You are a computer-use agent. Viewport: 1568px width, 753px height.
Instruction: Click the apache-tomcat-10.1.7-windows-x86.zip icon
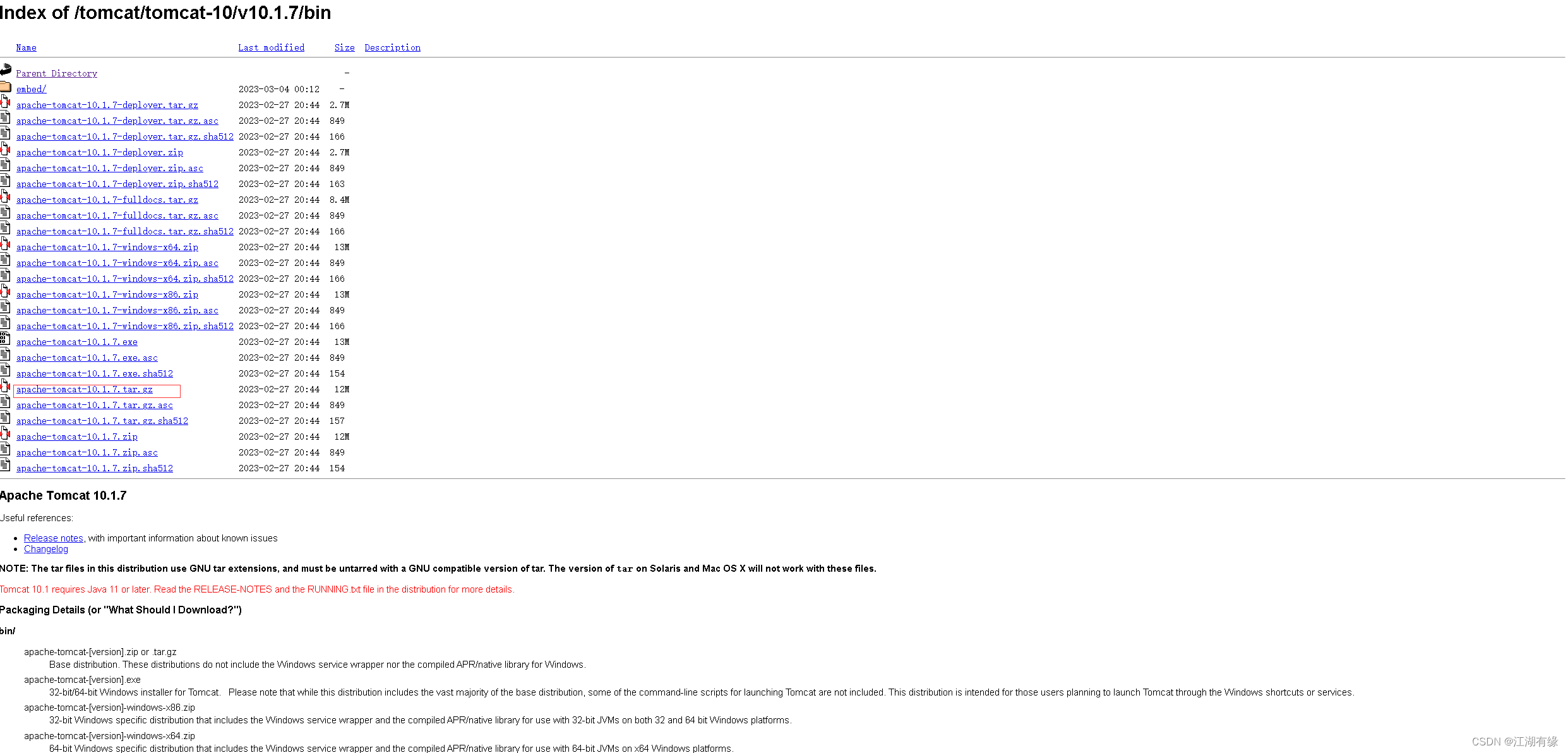tap(7, 293)
